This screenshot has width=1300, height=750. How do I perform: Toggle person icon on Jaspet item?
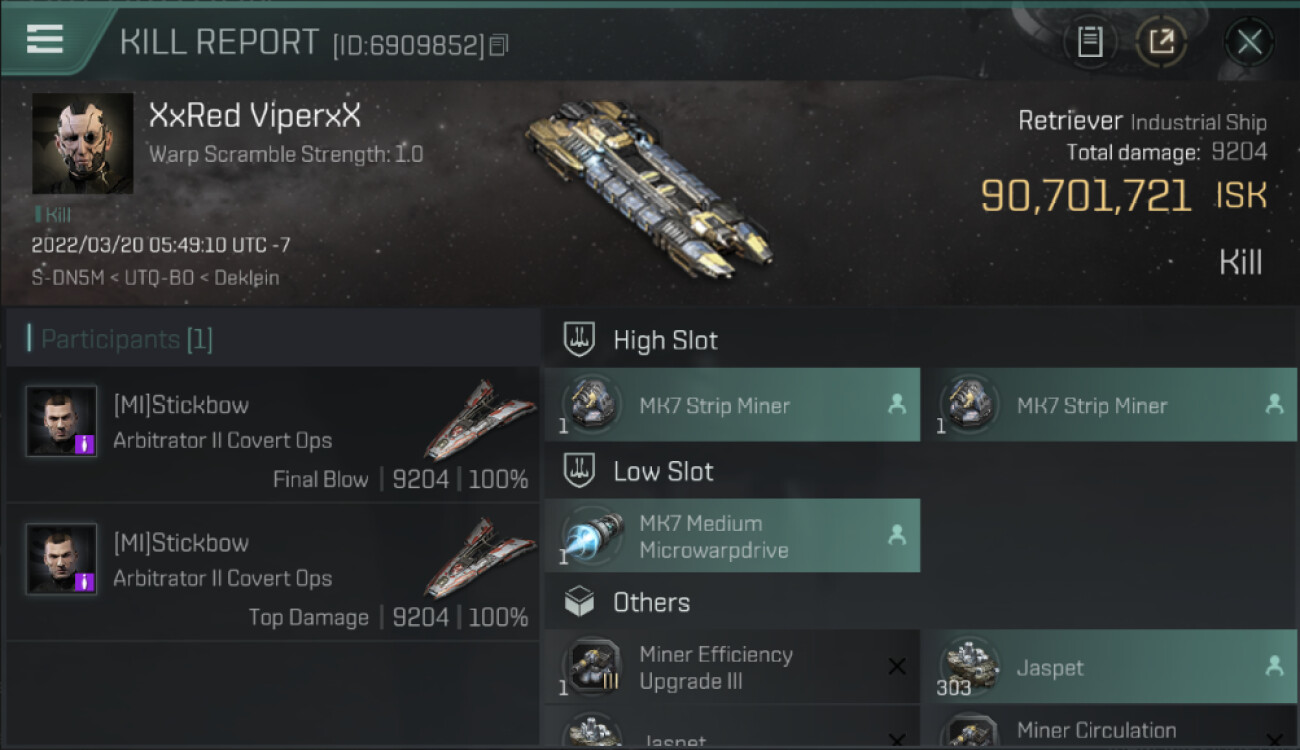[1274, 666]
